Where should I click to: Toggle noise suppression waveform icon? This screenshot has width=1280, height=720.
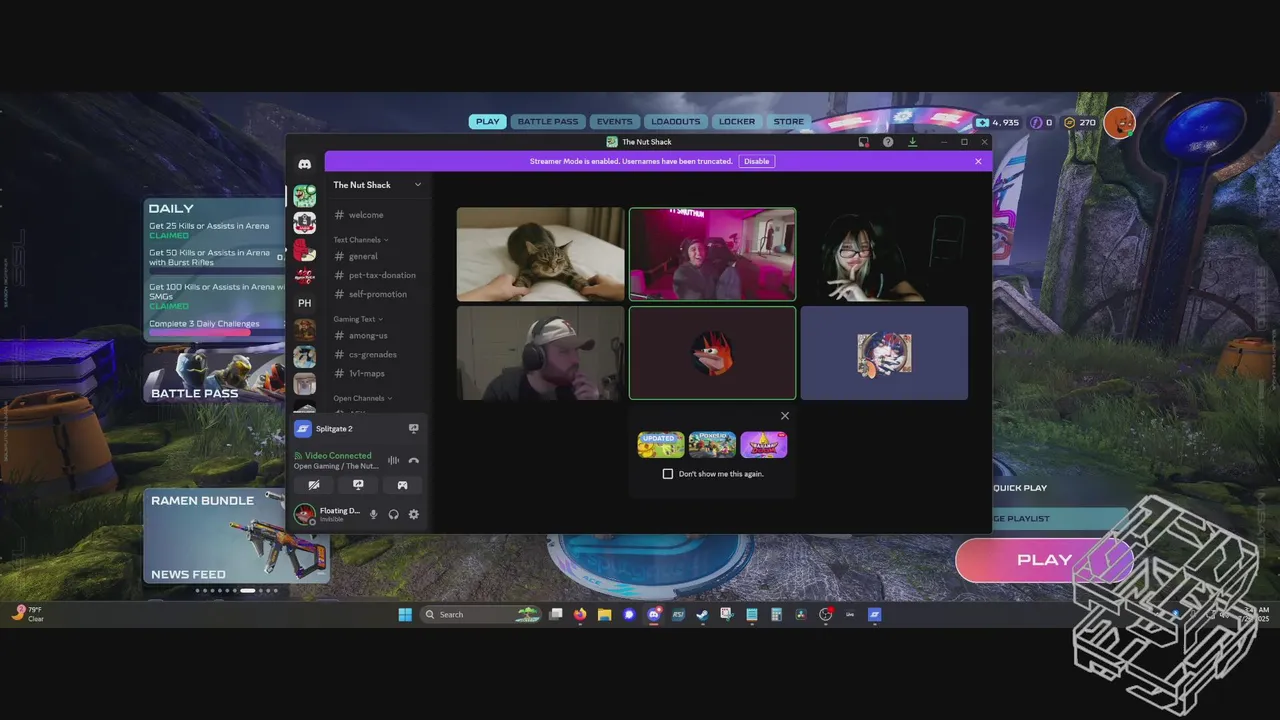pos(393,461)
